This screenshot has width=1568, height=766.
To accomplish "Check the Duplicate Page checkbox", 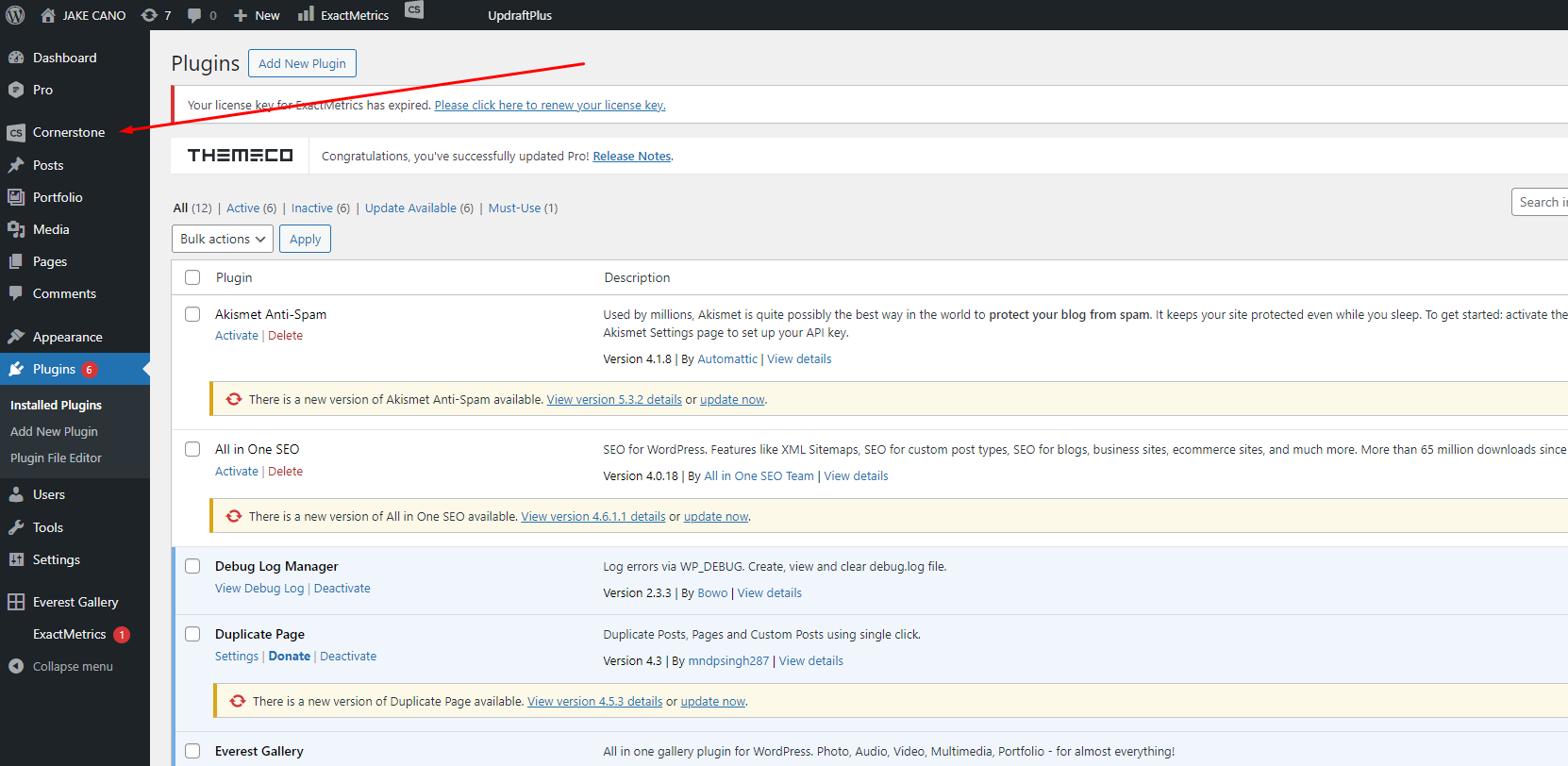I will tap(192, 634).
